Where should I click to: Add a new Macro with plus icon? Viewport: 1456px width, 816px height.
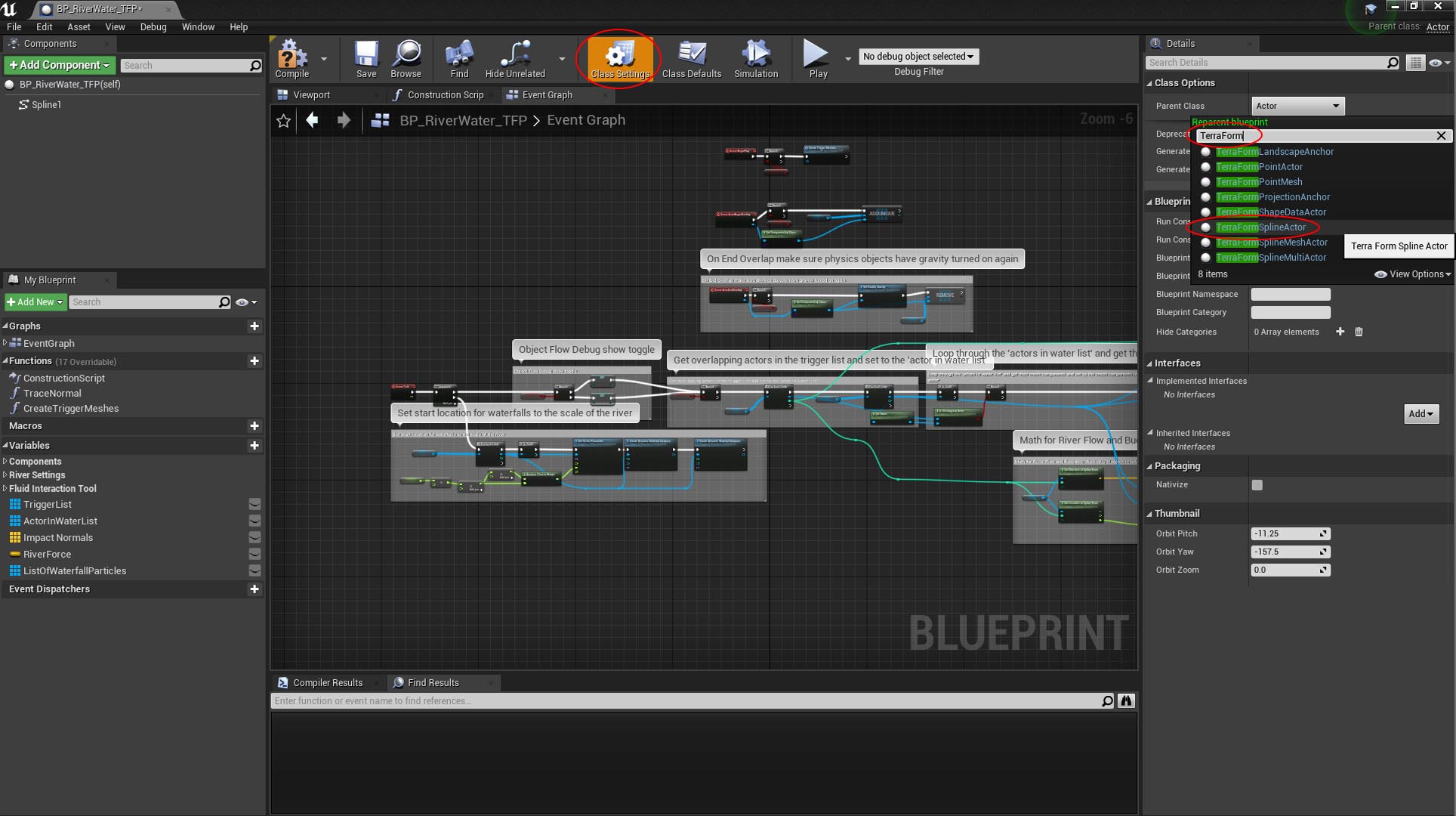[254, 426]
